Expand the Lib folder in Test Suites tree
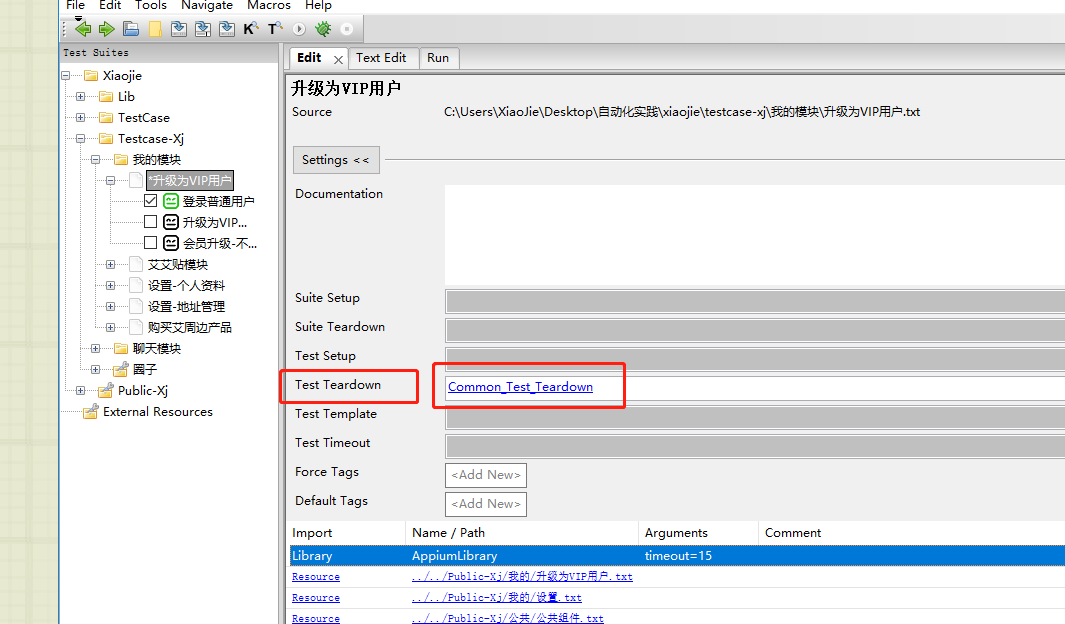1065x624 pixels. click(82, 96)
